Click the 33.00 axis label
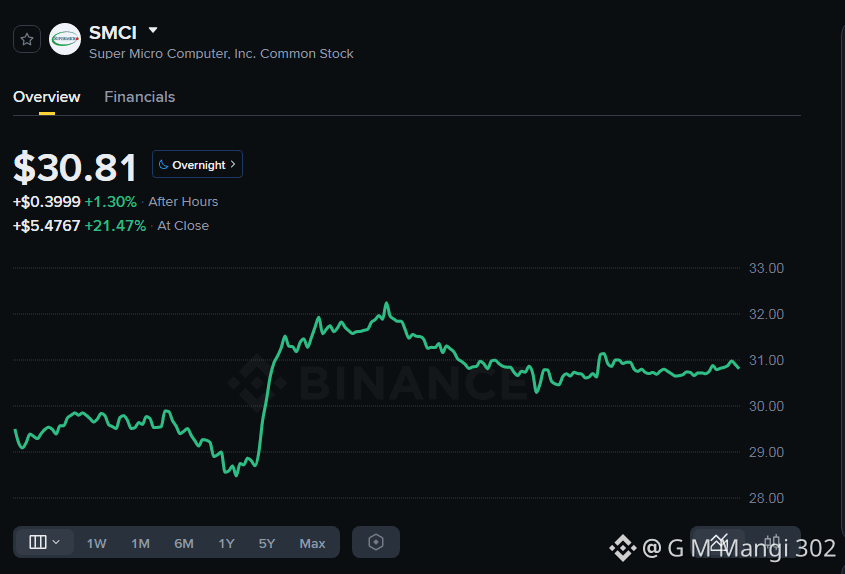The width and height of the screenshot is (845, 574). [766, 268]
